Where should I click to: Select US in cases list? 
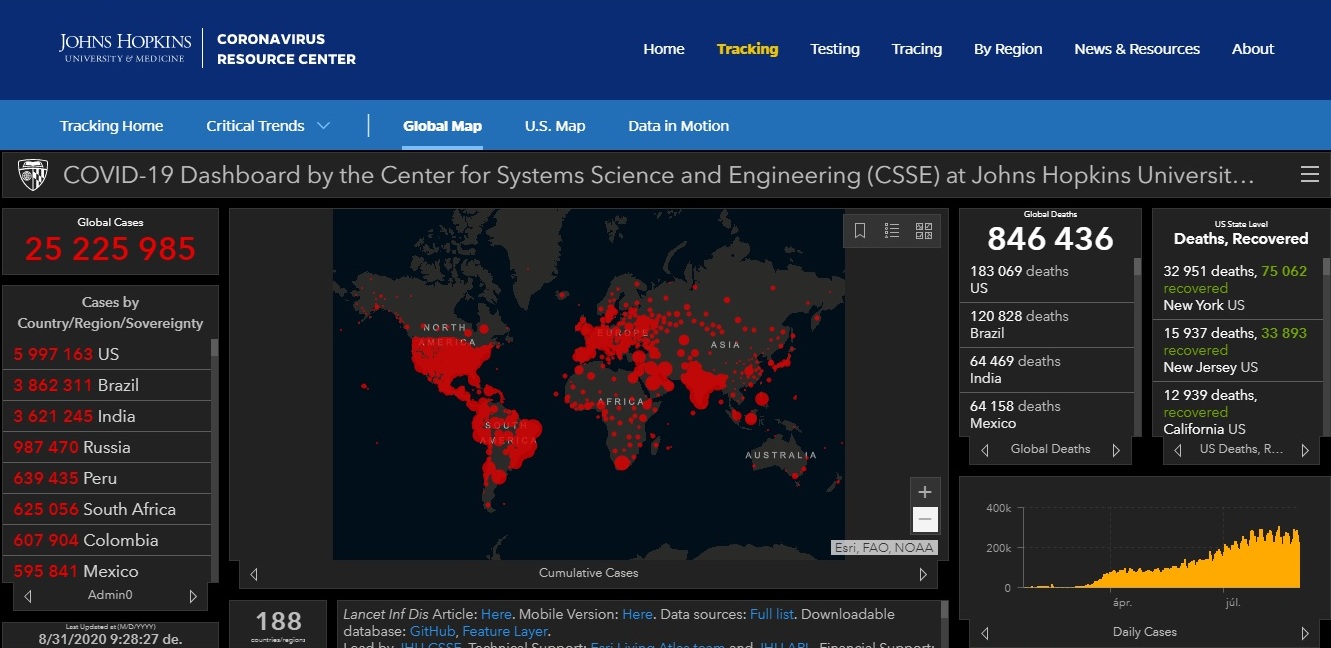point(106,354)
